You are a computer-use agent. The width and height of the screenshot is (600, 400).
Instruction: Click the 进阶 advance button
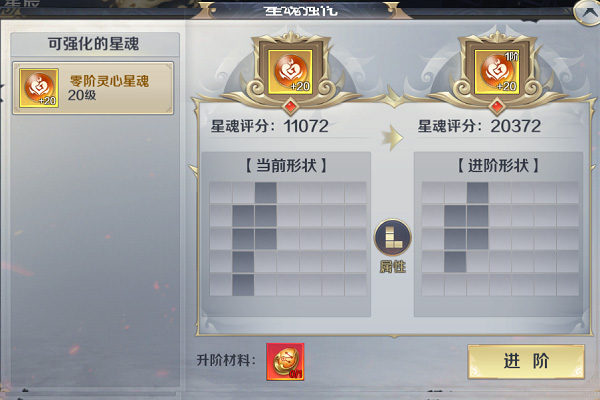(x=526, y=361)
